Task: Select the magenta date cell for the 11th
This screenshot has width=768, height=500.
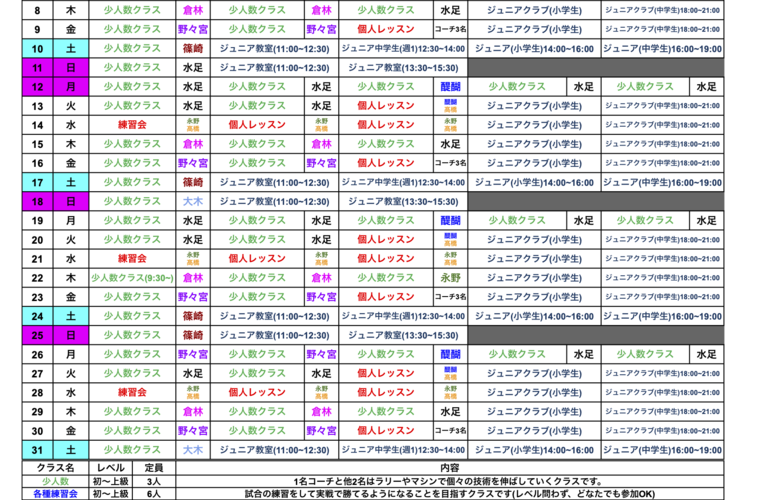Action: click(x=37, y=67)
